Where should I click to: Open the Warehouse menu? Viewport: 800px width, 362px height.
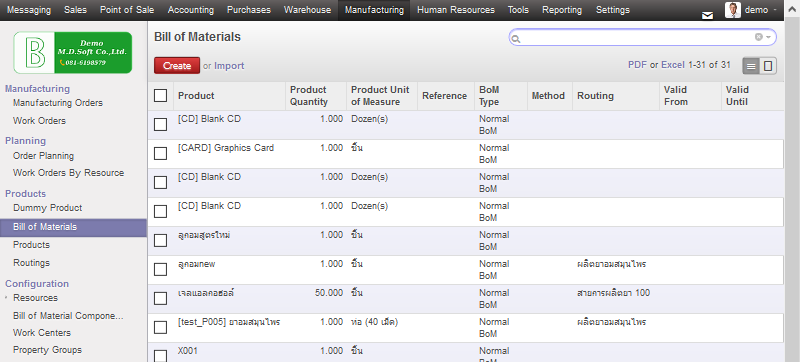click(307, 10)
